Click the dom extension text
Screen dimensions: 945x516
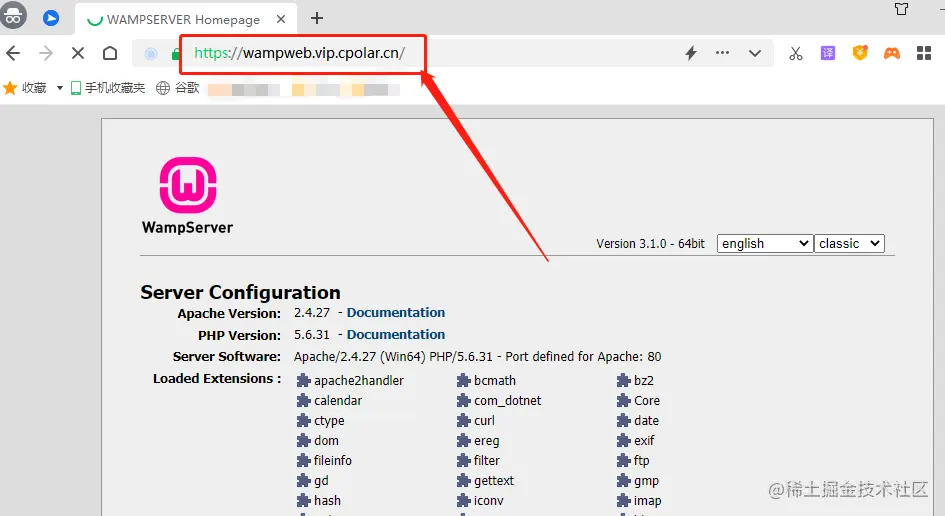pos(326,441)
